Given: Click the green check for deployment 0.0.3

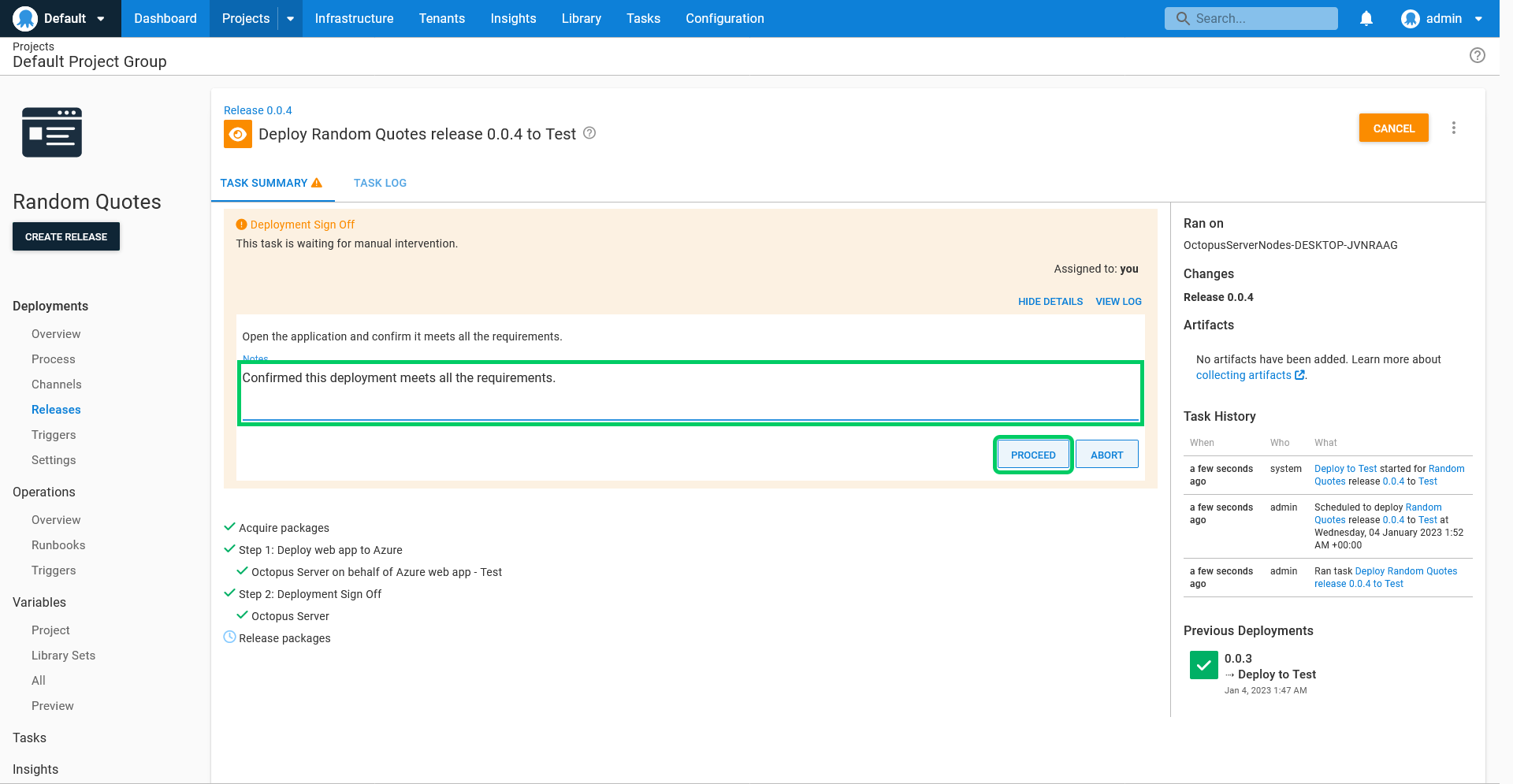Looking at the screenshot, I should click(x=1204, y=665).
